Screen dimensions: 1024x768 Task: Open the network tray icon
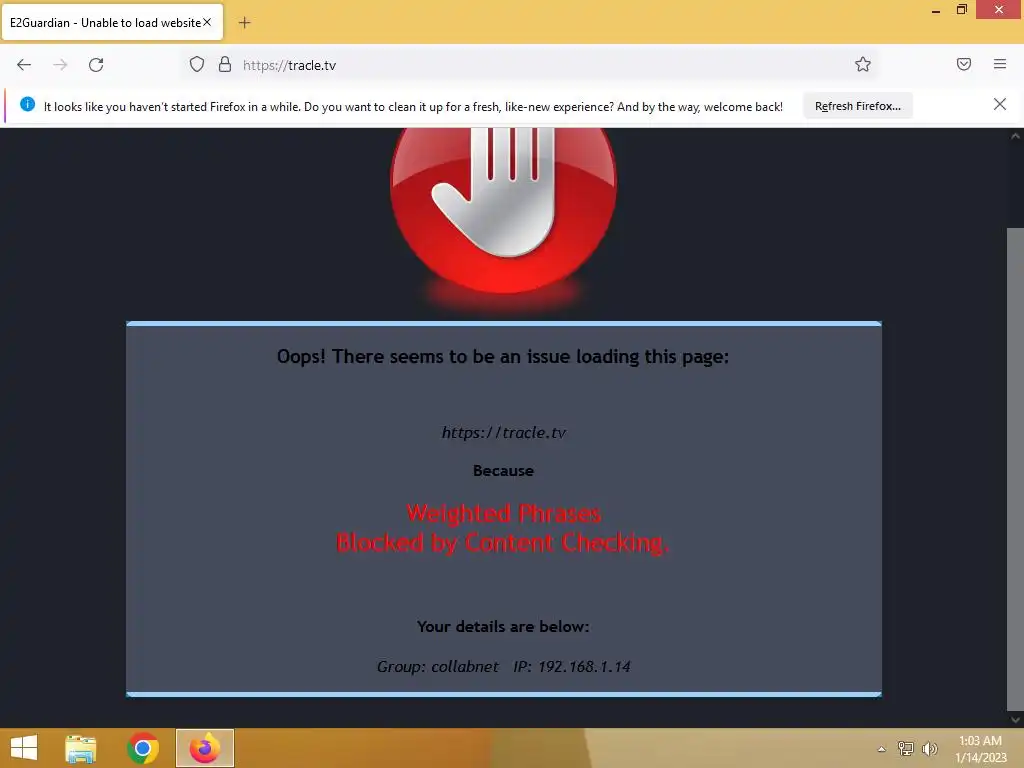coord(906,748)
